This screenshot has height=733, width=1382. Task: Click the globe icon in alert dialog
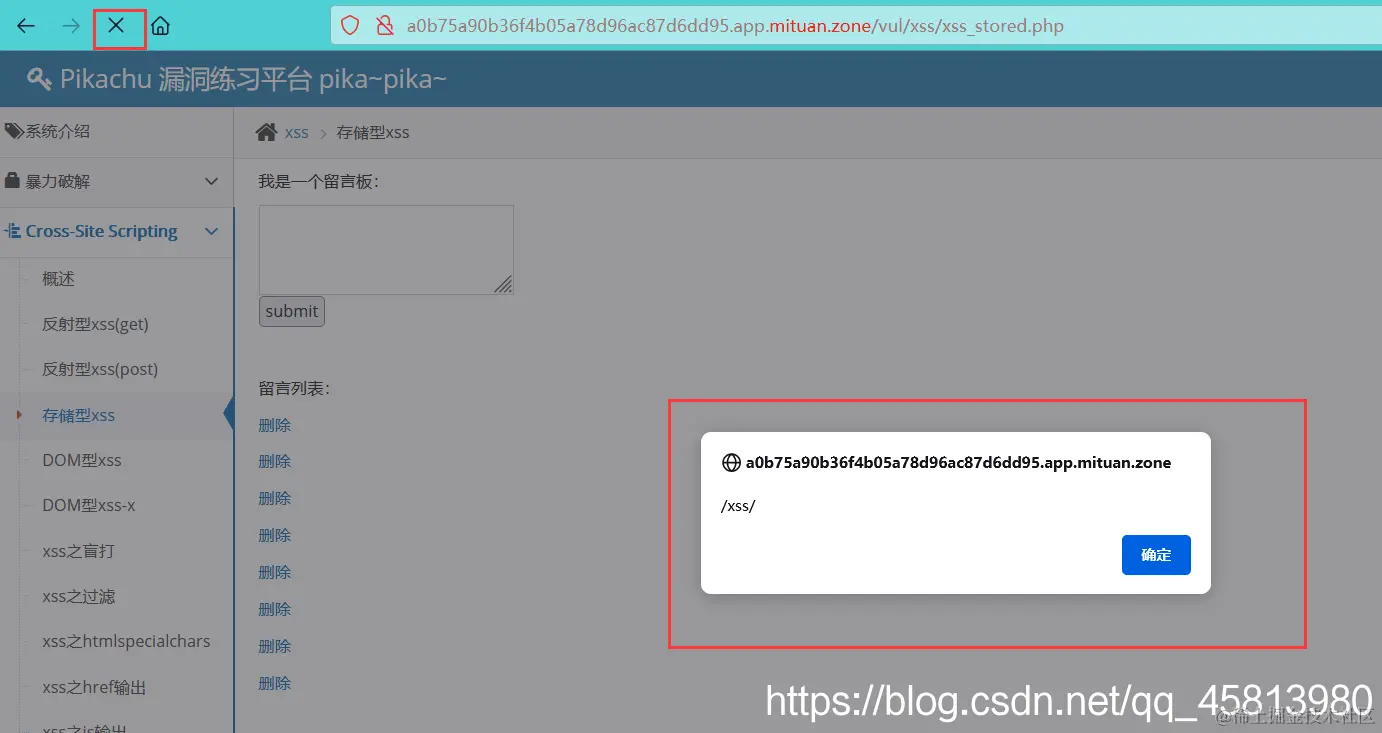point(731,463)
